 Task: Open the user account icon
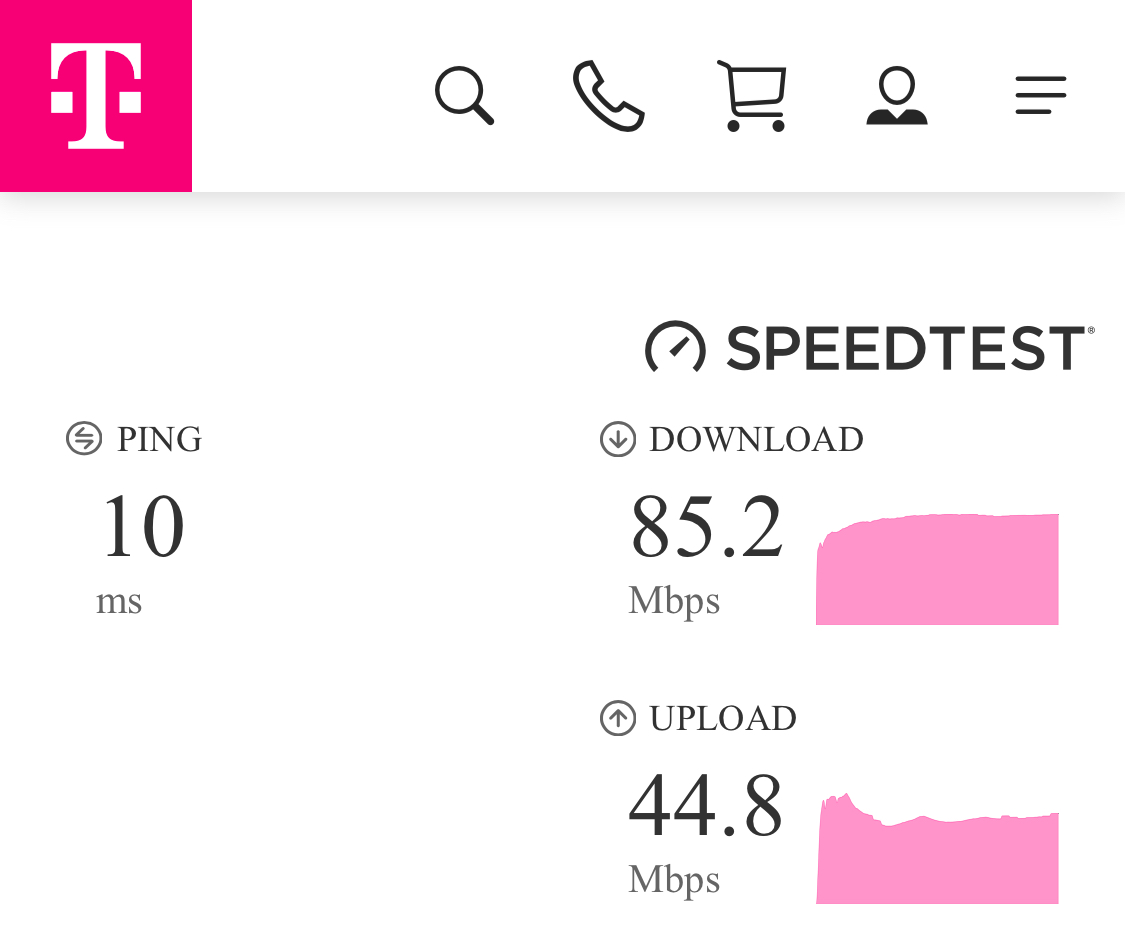(897, 96)
